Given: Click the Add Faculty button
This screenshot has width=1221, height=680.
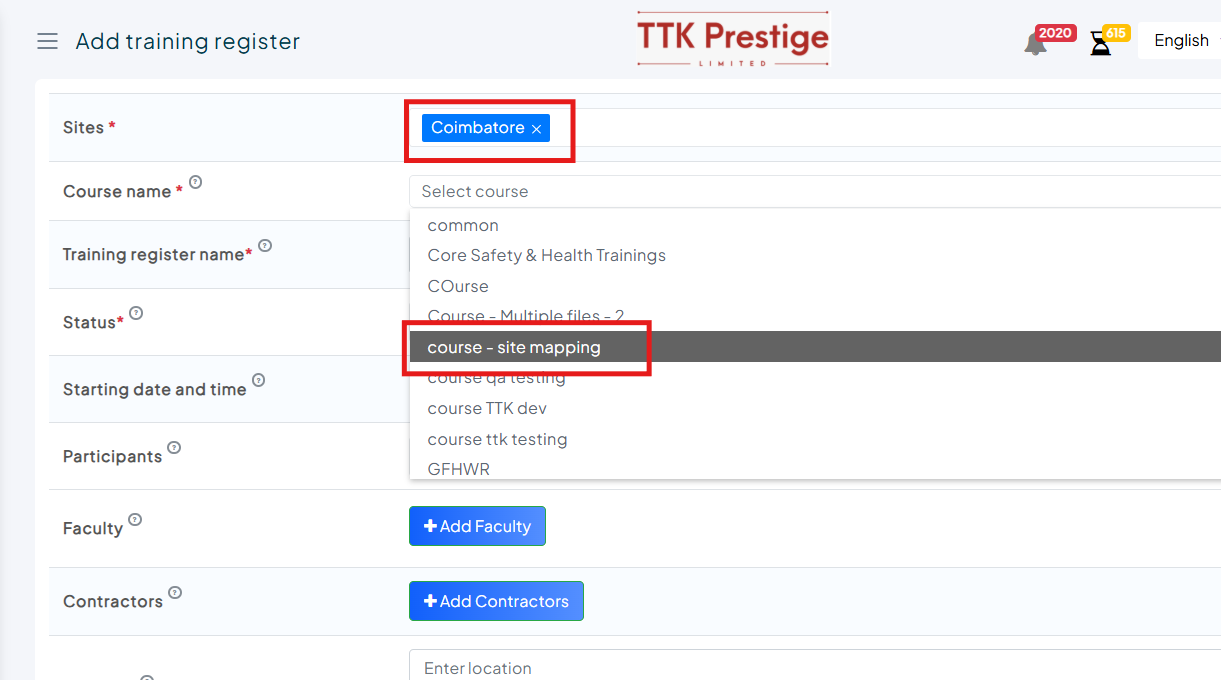Looking at the screenshot, I should (477, 526).
